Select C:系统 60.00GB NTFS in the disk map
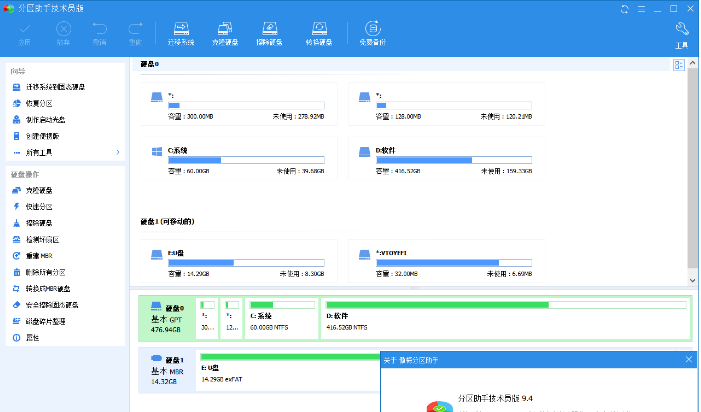The height and width of the screenshot is (412, 701). pos(282,318)
